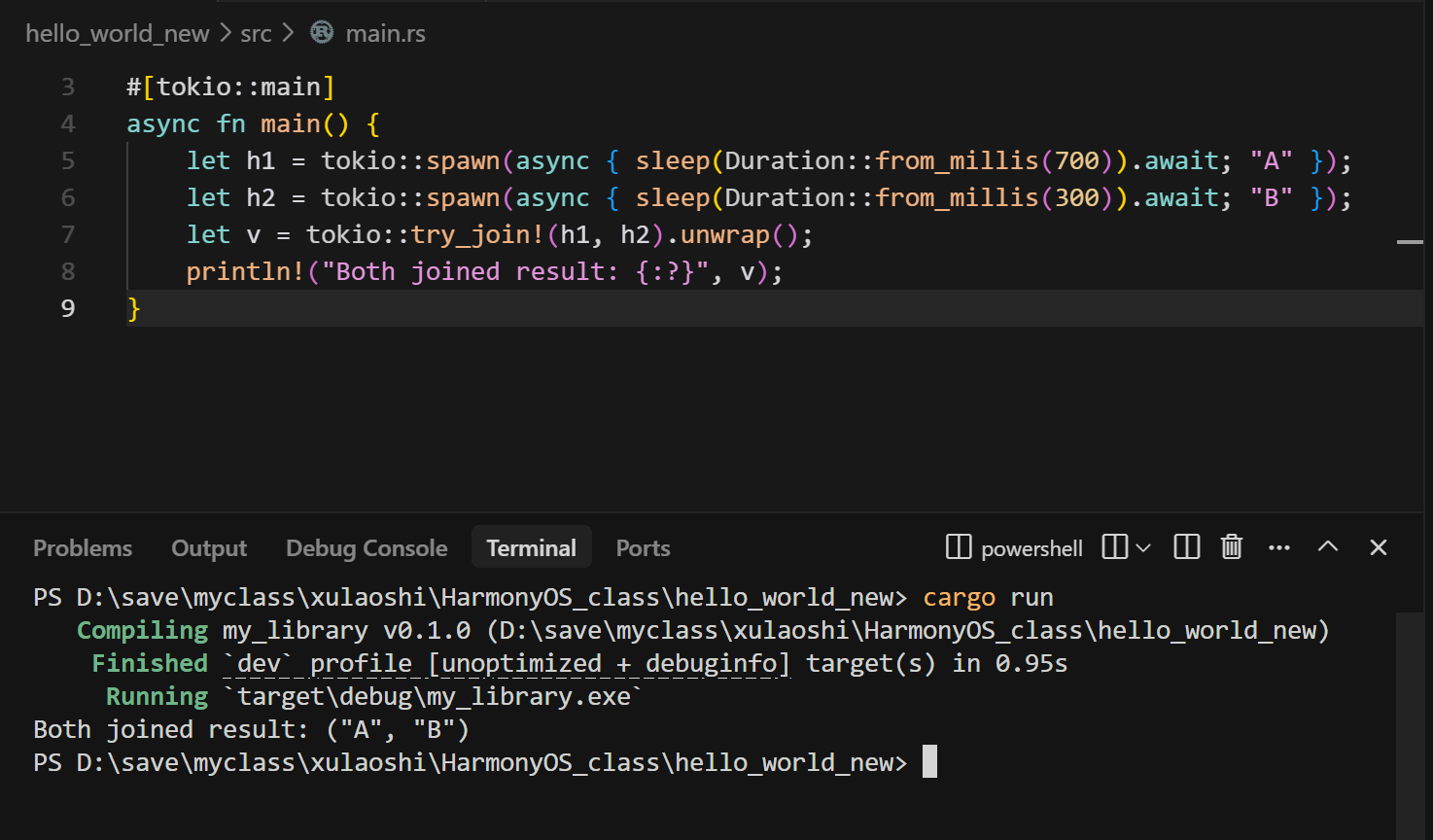Kill the terminal via the trash icon
Image resolution: width=1433 pixels, height=840 pixels.
tap(1231, 547)
